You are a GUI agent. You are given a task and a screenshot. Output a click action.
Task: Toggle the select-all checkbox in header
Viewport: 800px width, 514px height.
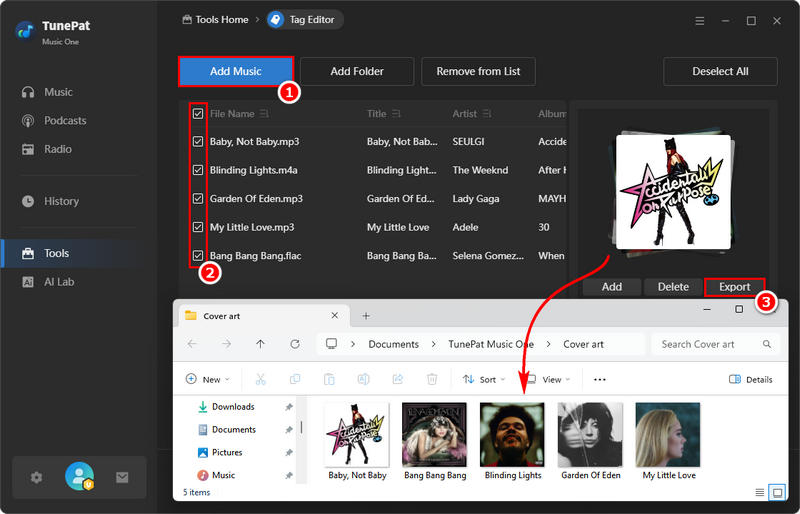point(198,113)
